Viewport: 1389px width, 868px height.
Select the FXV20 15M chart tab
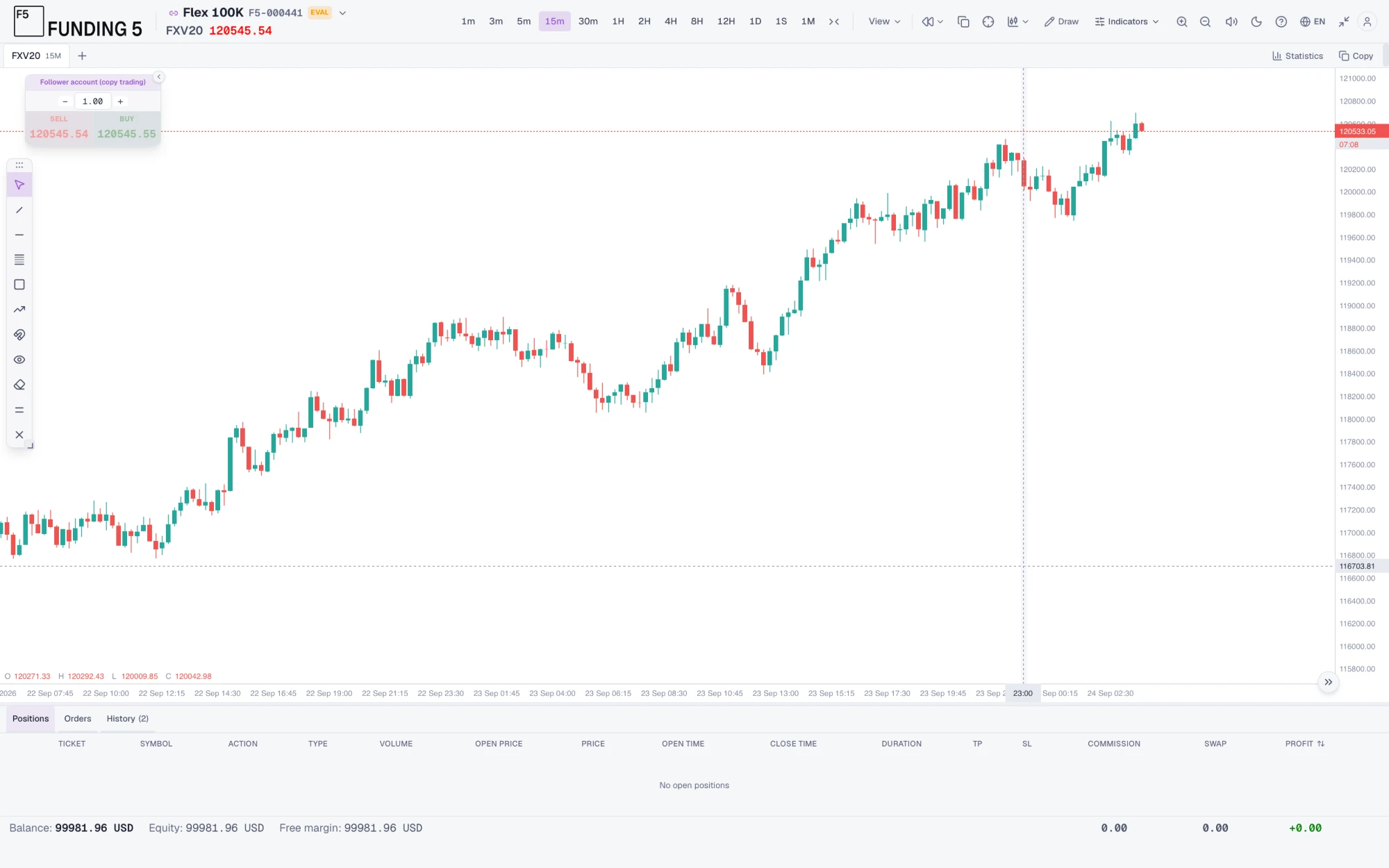tap(36, 56)
